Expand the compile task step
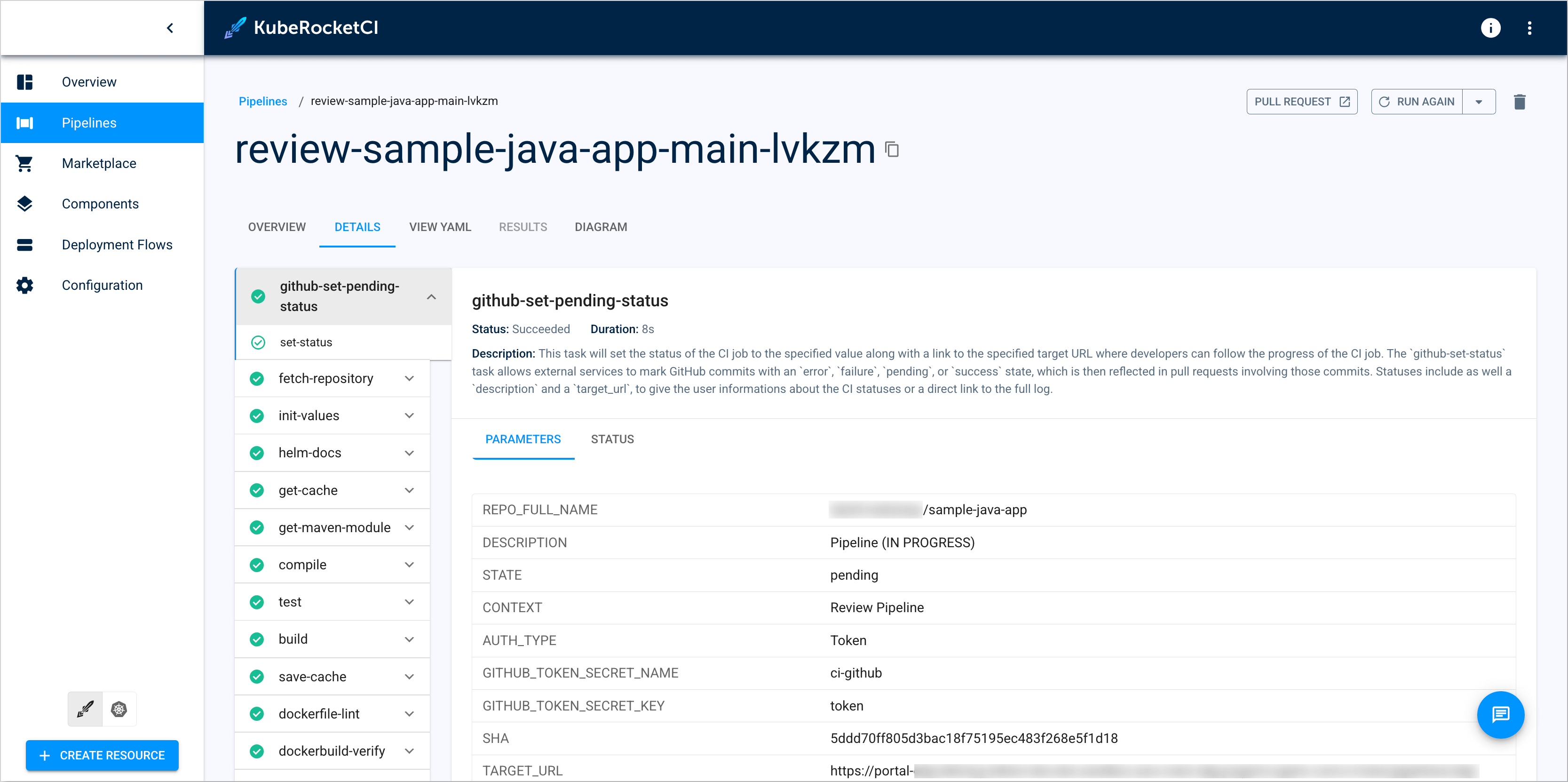Image resolution: width=1568 pixels, height=782 pixels. 411,565
